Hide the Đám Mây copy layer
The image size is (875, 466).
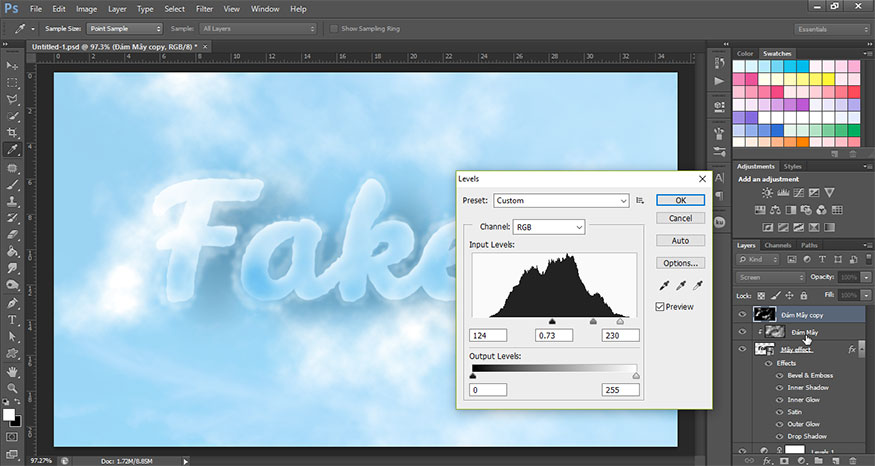pos(742,315)
